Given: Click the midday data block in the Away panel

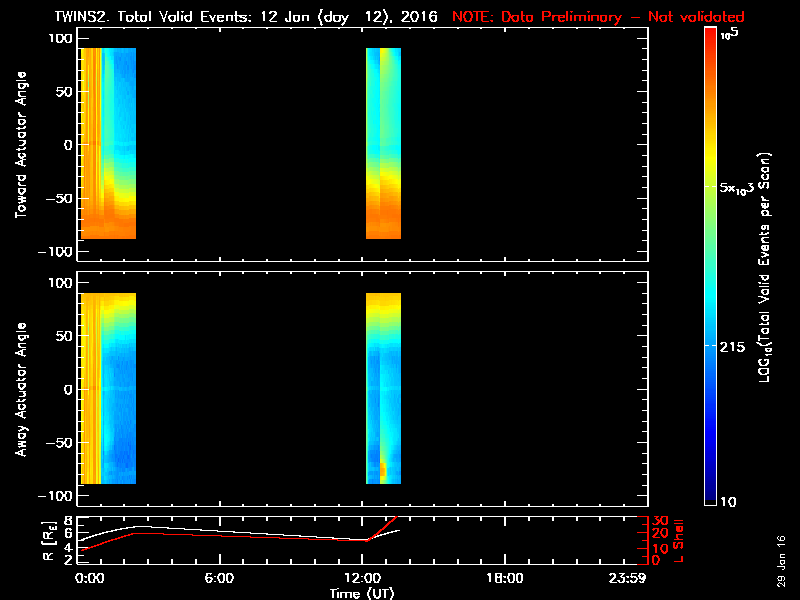Looking at the screenshot, I should point(384,388).
